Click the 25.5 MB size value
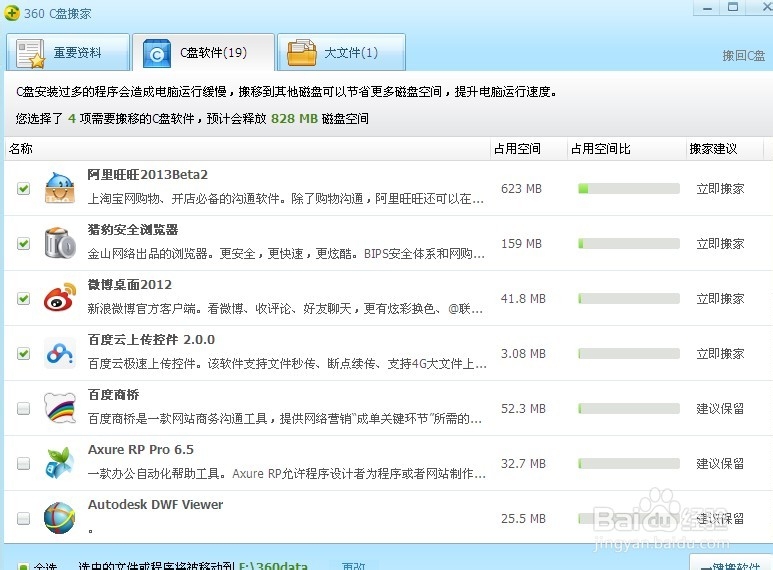The height and width of the screenshot is (570, 773). (x=523, y=518)
